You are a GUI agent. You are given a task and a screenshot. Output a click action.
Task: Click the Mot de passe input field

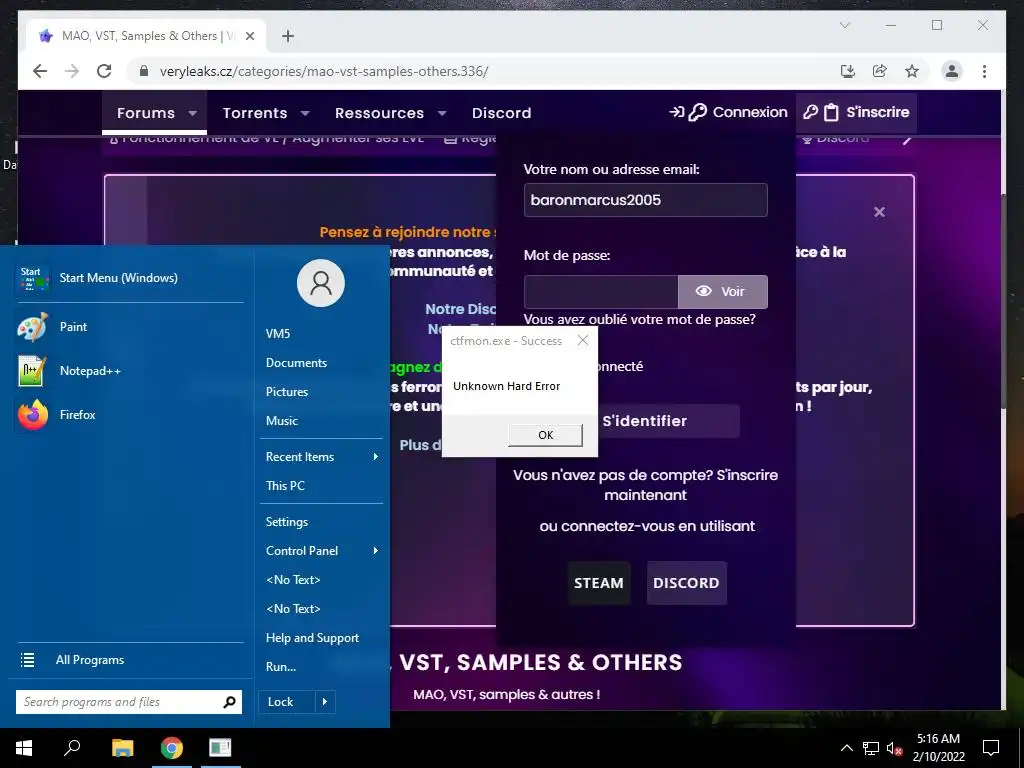tap(601, 291)
